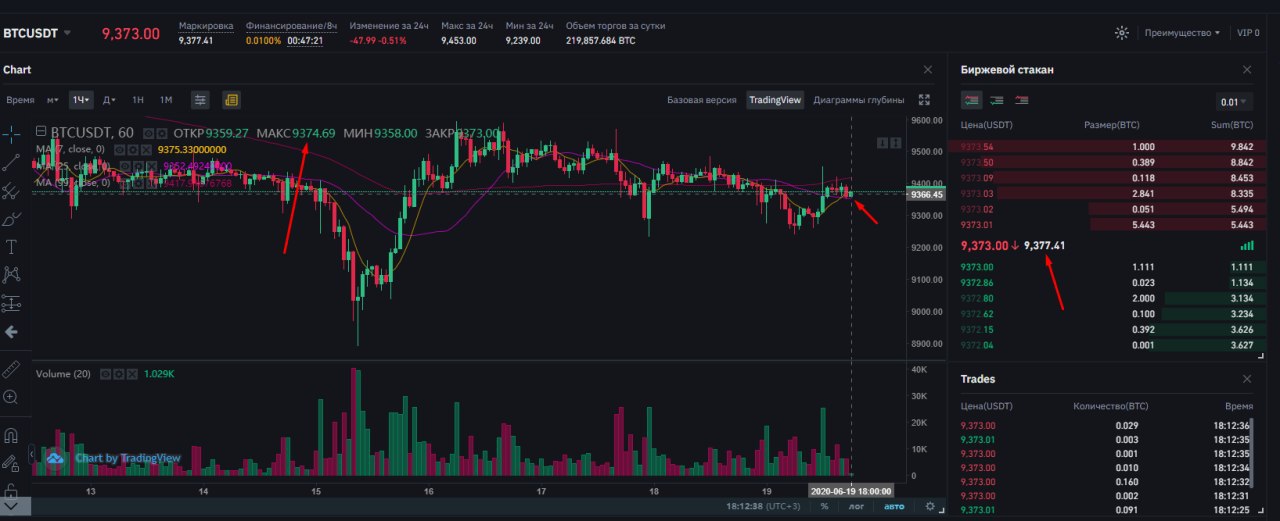Toggle BTCUSDT series visibility eye
Image resolution: width=1280 pixels, height=521 pixels.
click(x=148, y=132)
